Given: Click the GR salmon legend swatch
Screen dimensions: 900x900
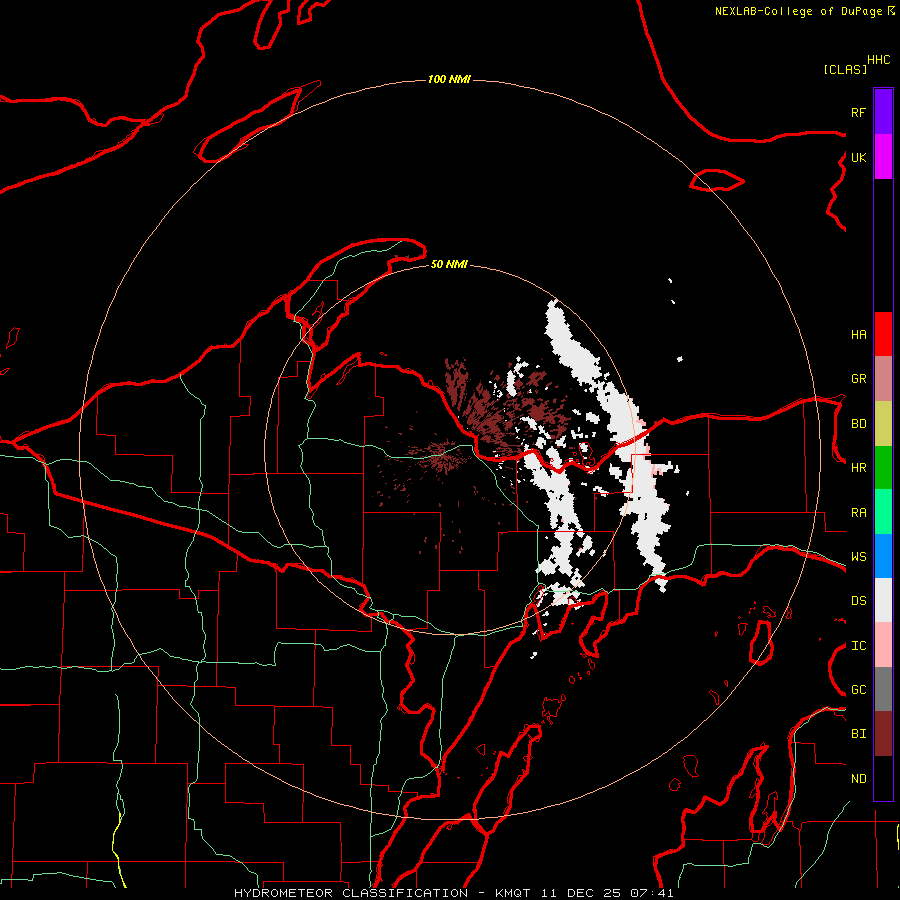Looking at the screenshot, I should click(x=883, y=379).
